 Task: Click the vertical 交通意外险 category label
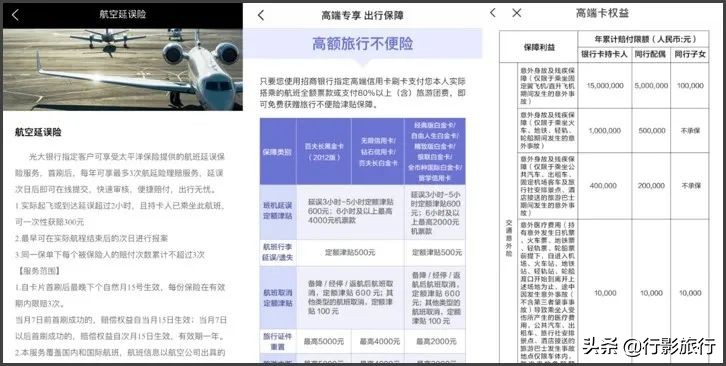tap(508, 238)
